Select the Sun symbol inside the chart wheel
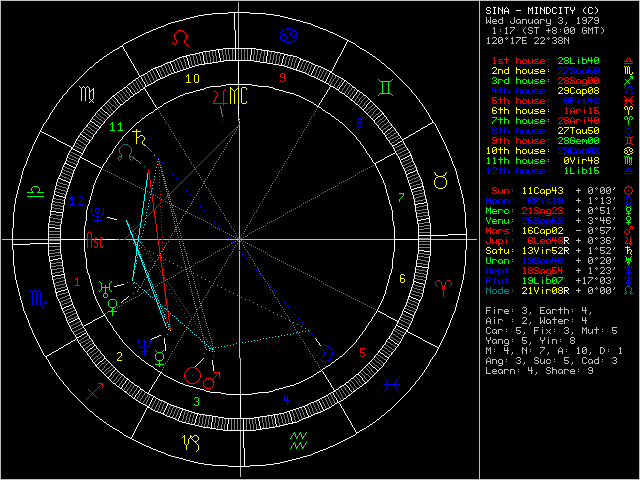 192,375
